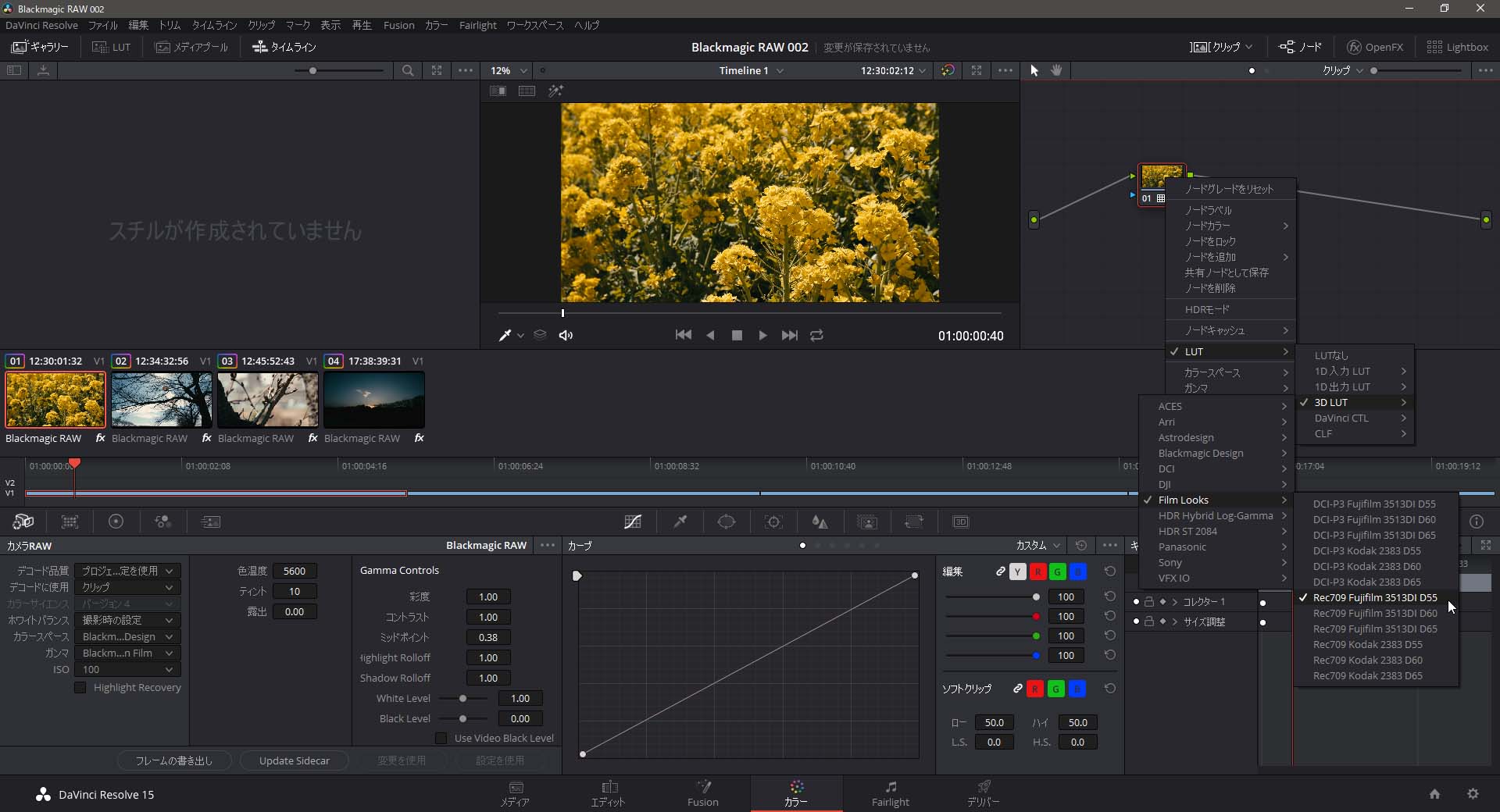Enable Highlight Recovery checkbox
The width and height of the screenshot is (1500, 812).
tap(80, 687)
